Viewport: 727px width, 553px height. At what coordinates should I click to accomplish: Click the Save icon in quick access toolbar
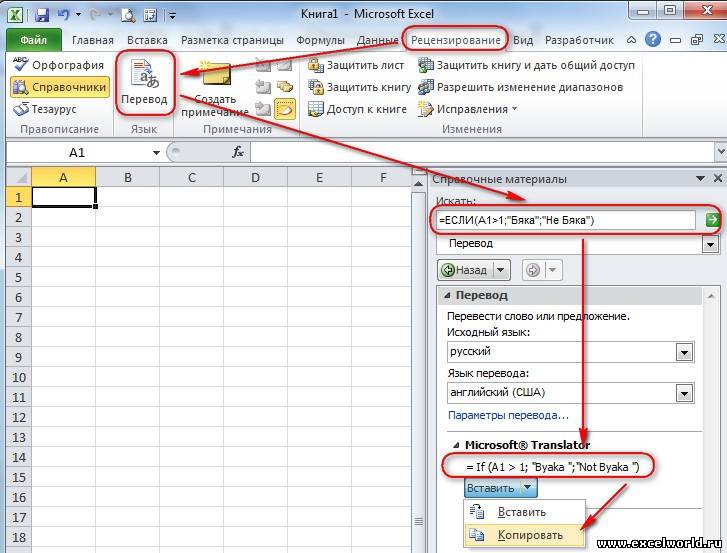pyautogui.click(x=42, y=15)
